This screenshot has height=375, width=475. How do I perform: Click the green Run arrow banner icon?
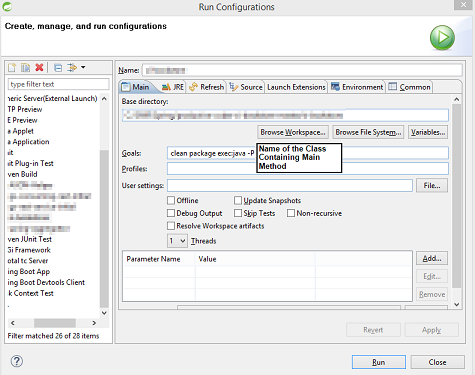(x=442, y=38)
